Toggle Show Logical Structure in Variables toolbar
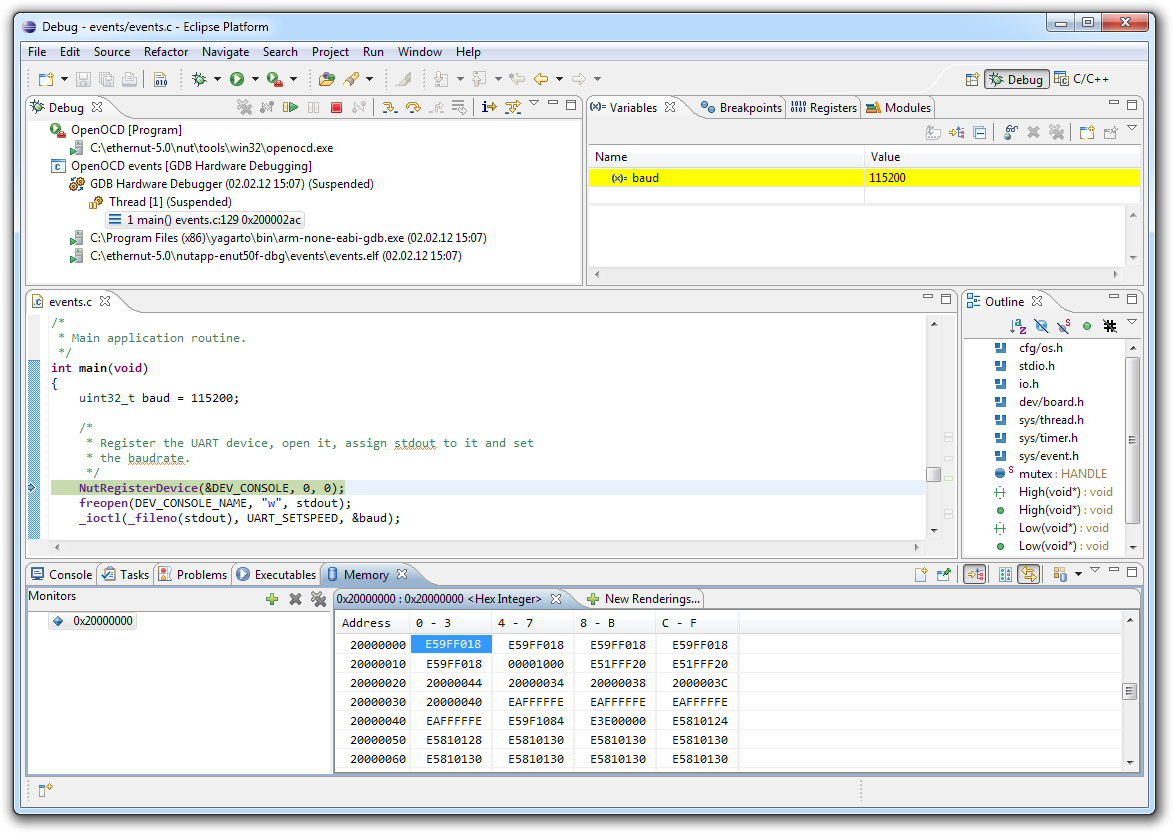Image resolution: width=1174 pixels, height=834 pixels. coord(956,133)
